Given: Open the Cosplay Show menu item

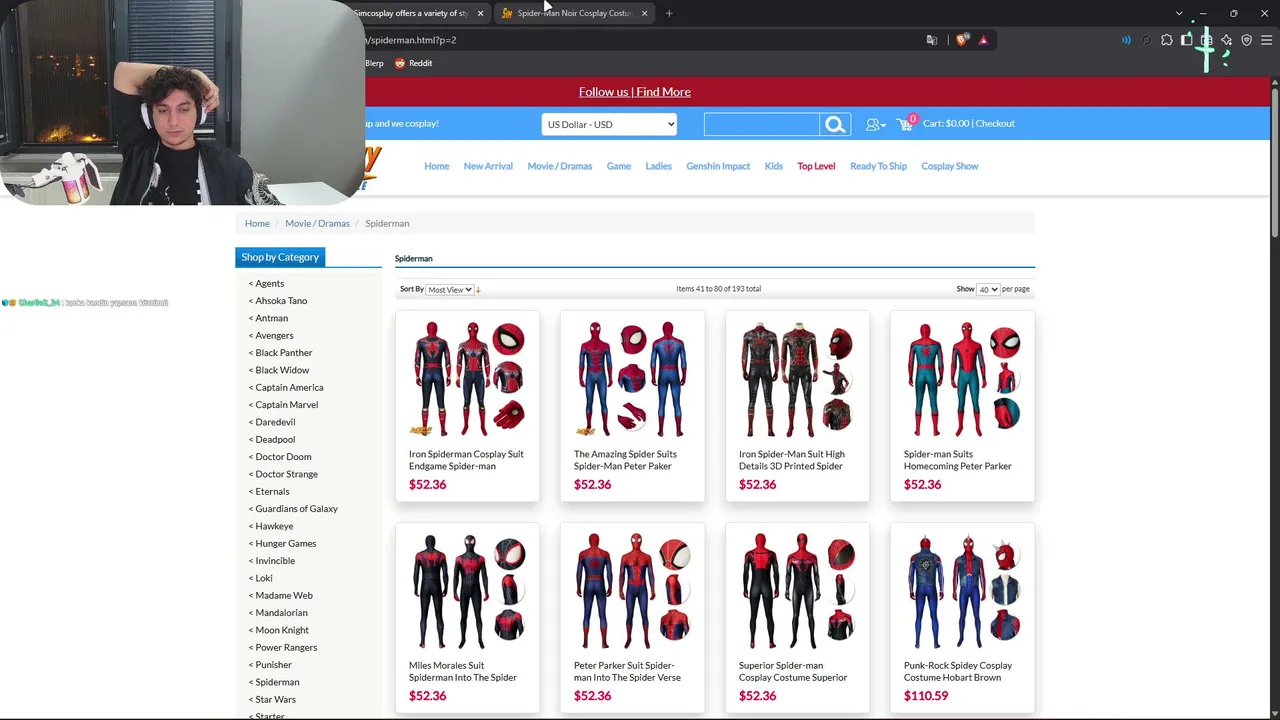Looking at the screenshot, I should coord(950,166).
